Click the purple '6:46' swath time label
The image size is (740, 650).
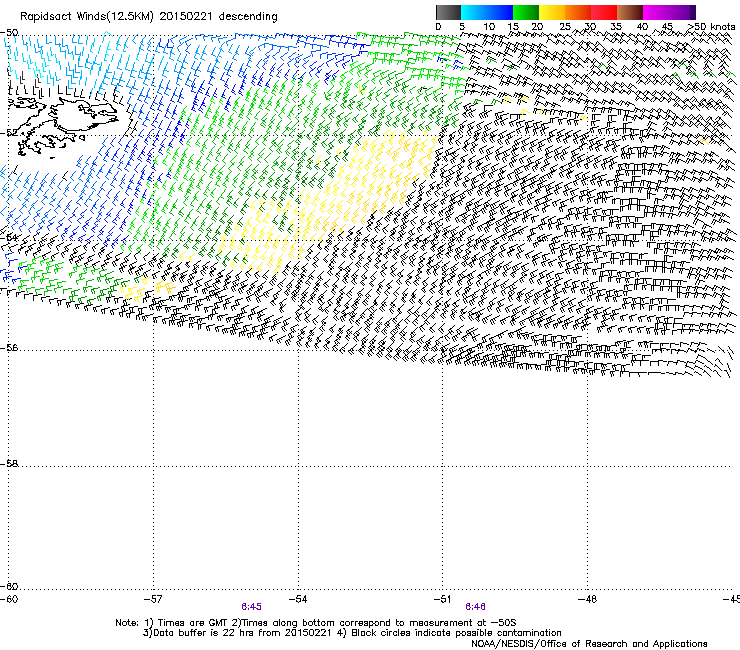tap(475, 607)
